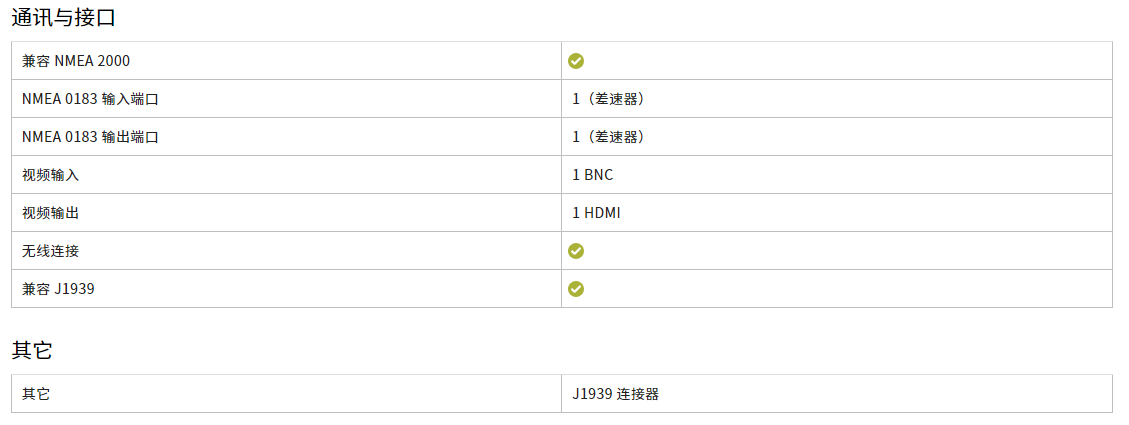Image resolution: width=1129 pixels, height=425 pixels.
Task: Click the NMEA 0183 输出端口 label
Action: click(x=90, y=137)
